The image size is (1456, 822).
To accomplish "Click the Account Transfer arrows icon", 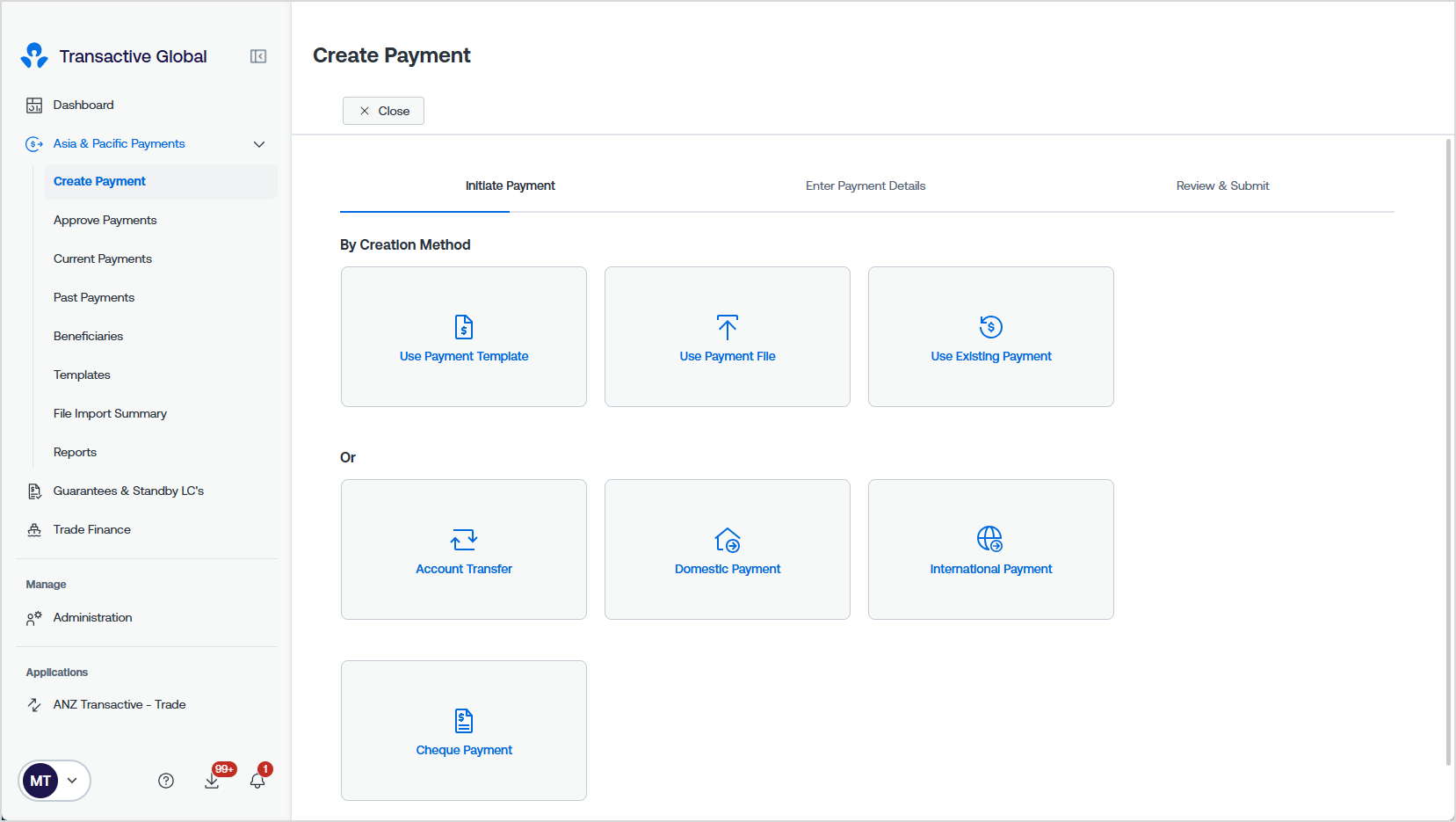I will point(464,540).
